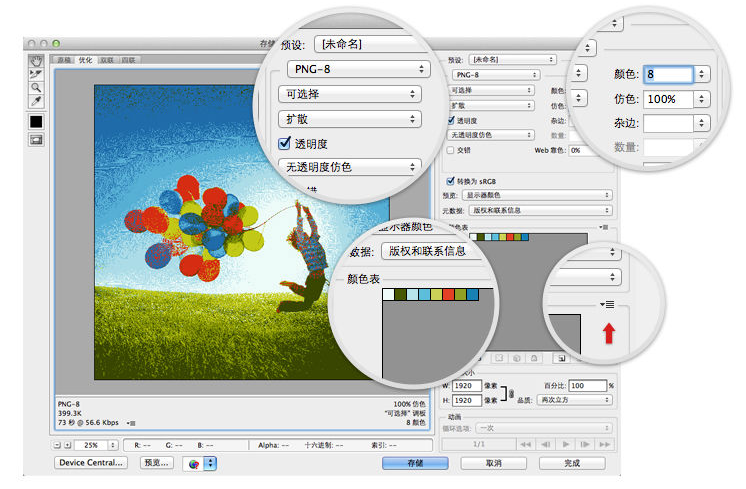Viewport: 746px width, 489px height.
Task: Jump to first animation frame
Action: (x=526, y=444)
